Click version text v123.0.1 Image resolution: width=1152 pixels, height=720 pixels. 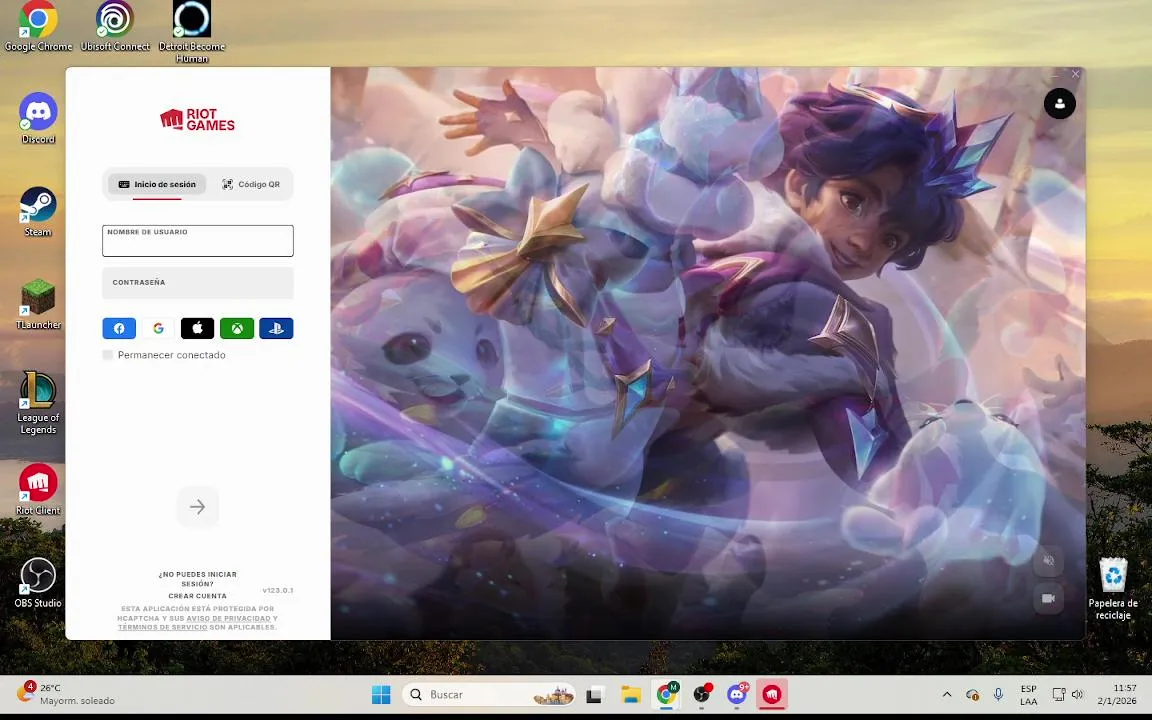pyautogui.click(x=278, y=591)
